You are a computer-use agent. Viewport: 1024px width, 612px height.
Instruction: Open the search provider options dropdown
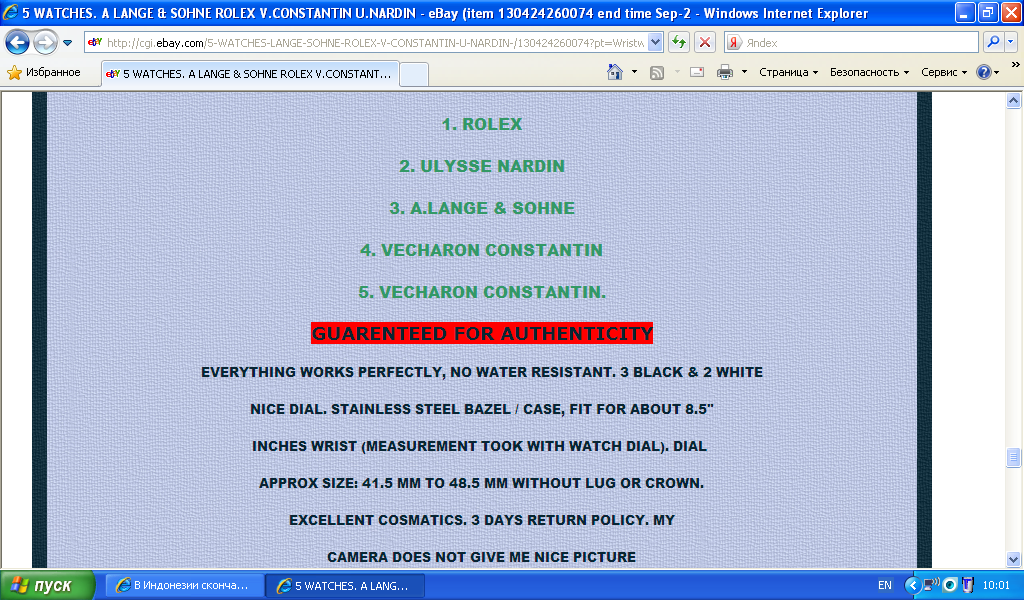[x=1010, y=43]
